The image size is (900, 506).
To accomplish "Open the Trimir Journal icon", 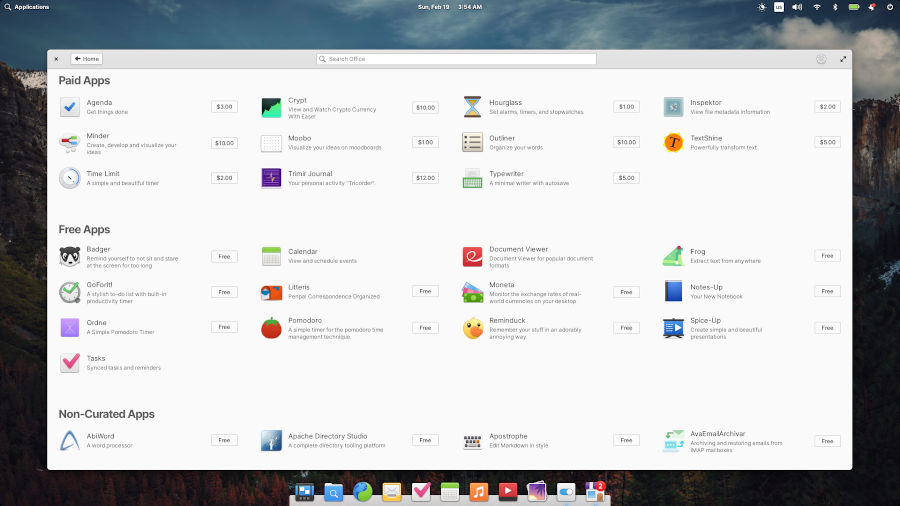I will pos(271,178).
